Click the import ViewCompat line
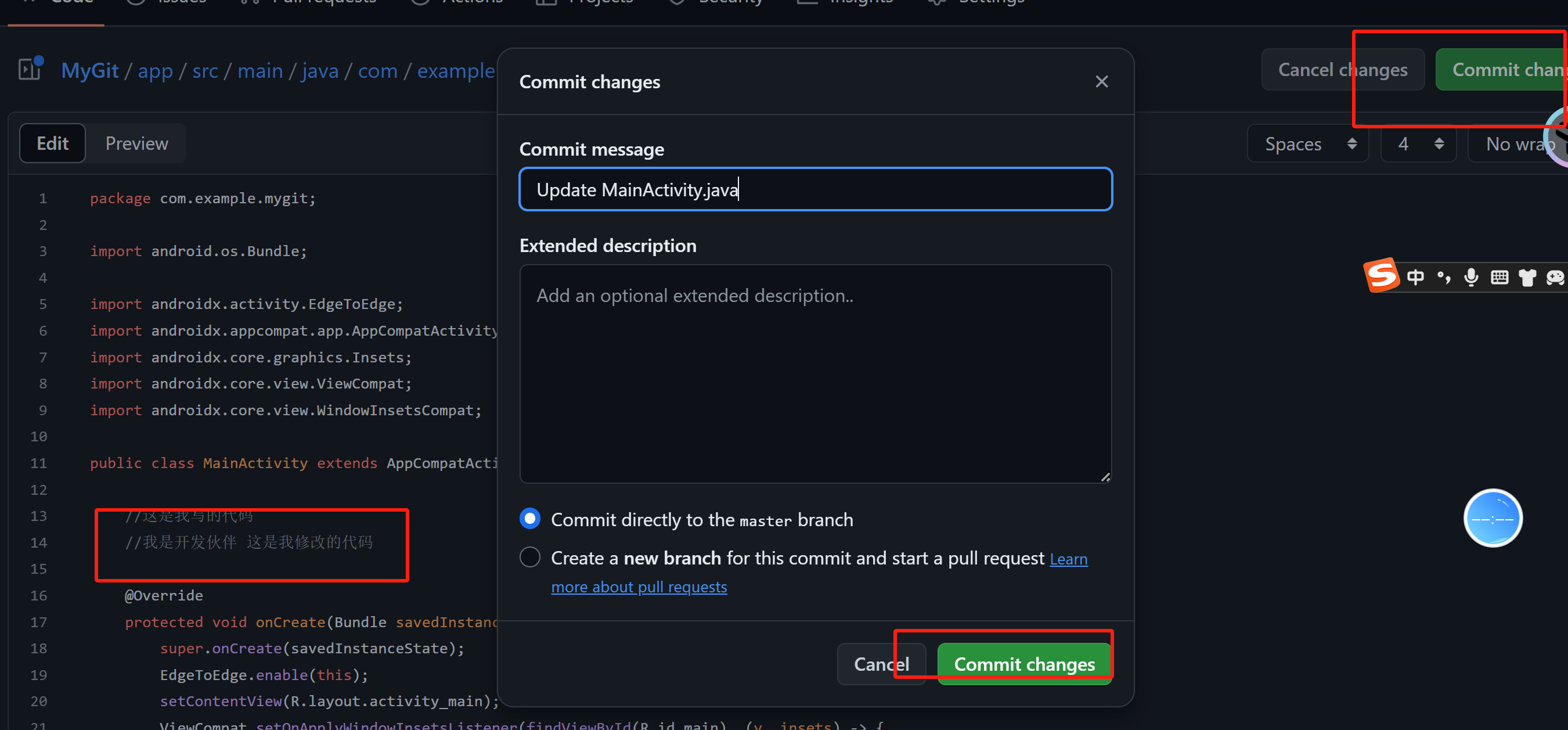The width and height of the screenshot is (1568, 730). [x=251, y=383]
